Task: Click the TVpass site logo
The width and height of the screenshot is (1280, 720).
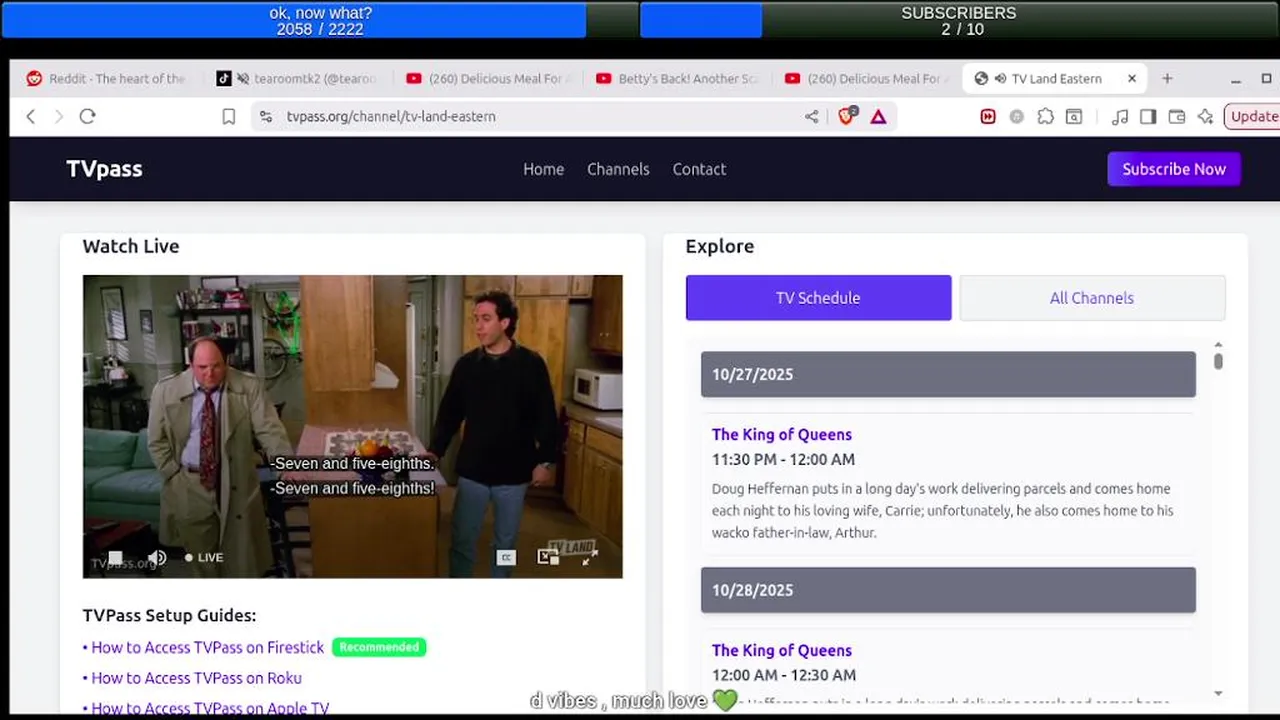Action: click(104, 169)
